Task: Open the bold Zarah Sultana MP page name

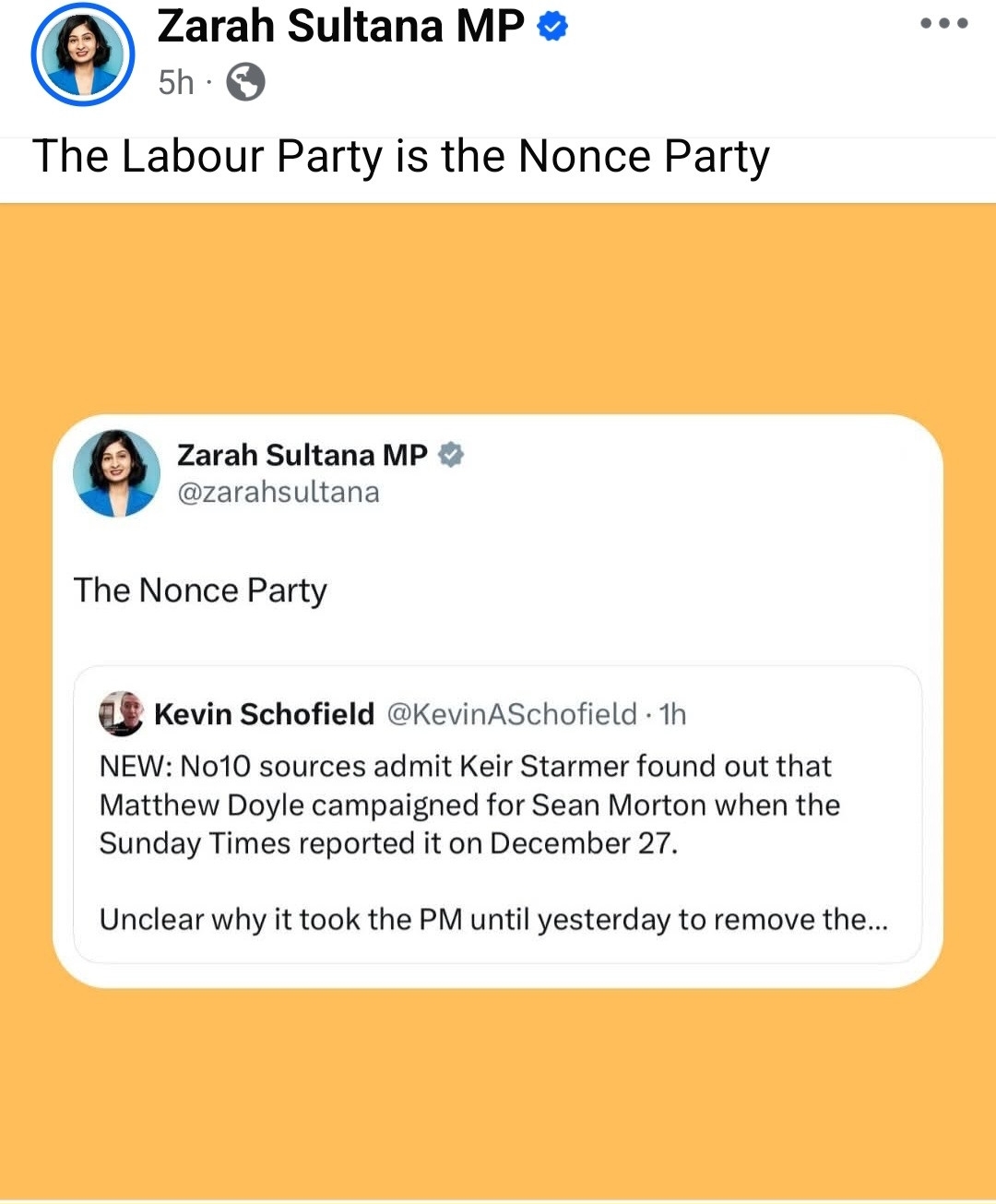Action: [340, 26]
